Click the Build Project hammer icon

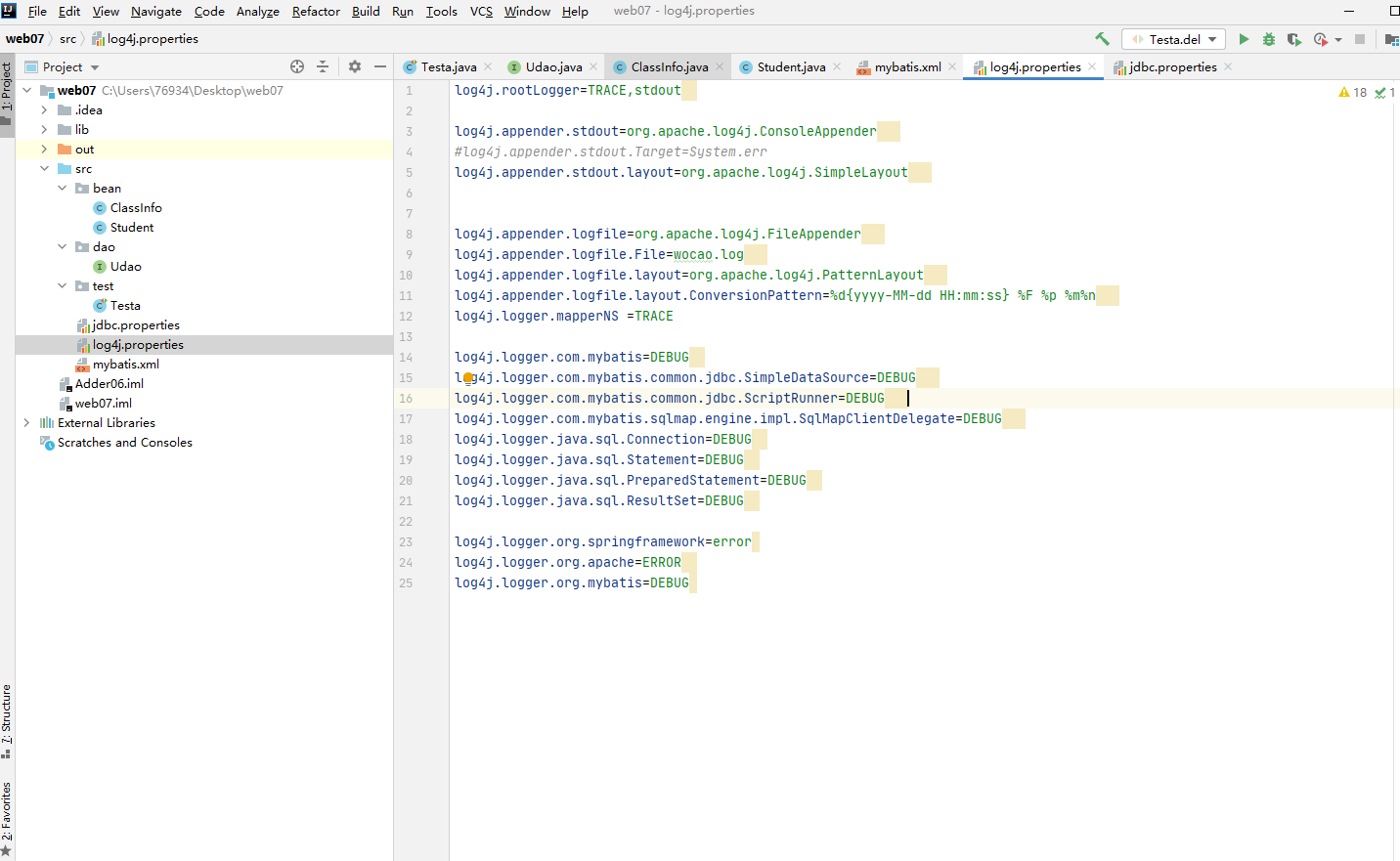pyautogui.click(x=1102, y=39)
